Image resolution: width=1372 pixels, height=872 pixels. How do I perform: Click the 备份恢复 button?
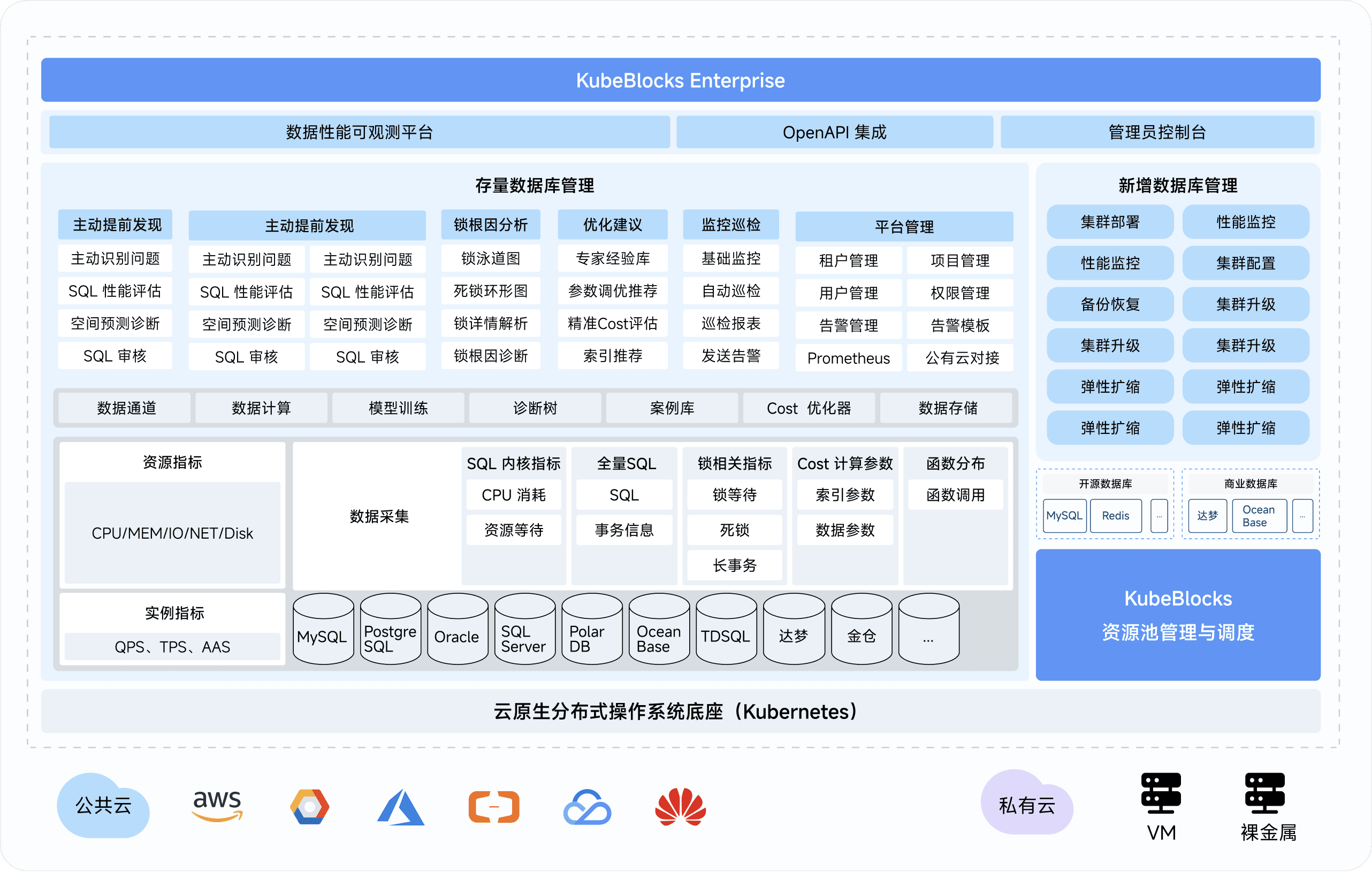point(1109,304)
